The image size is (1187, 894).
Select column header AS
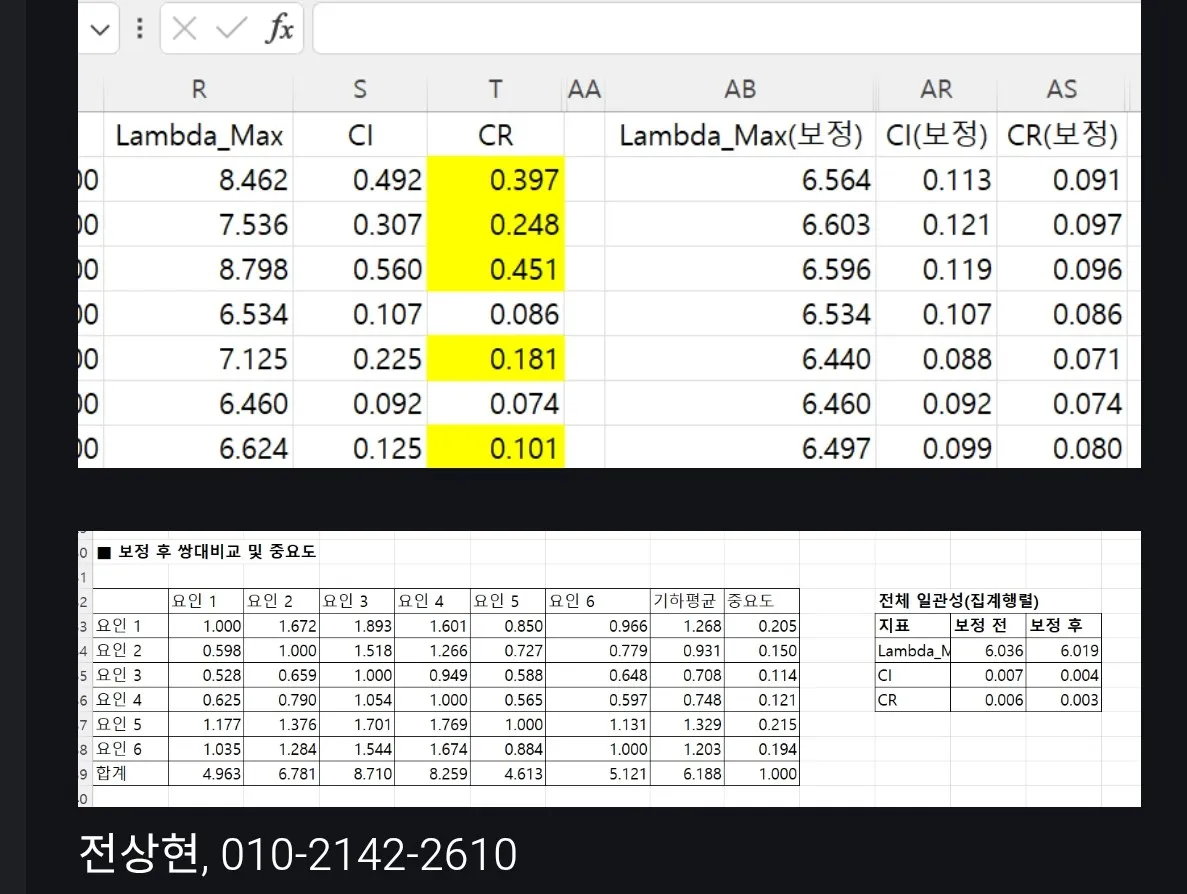(x=1062, y=90)
